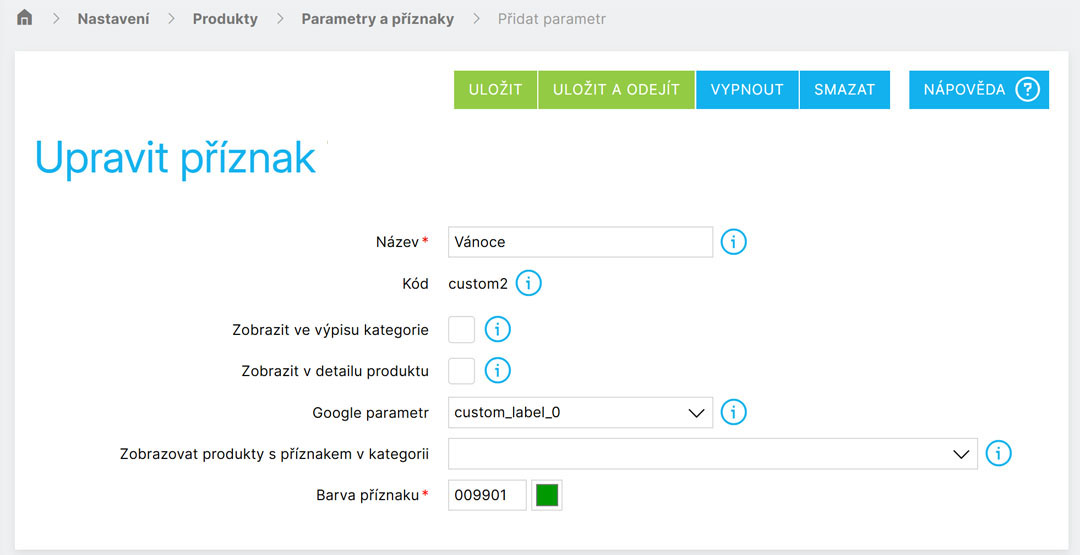Click the Název text field
This screenshot has height=555, width=1080.
[580, 242]
